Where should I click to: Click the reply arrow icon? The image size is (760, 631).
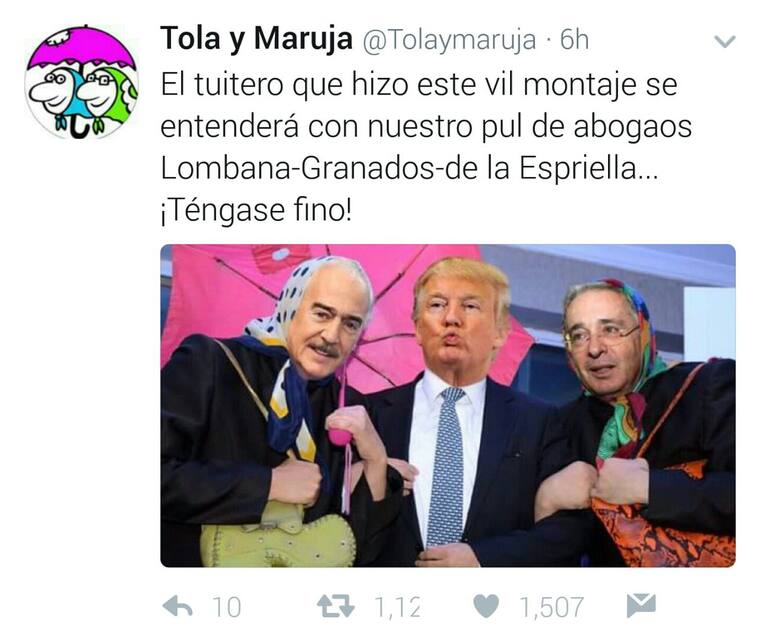click(x=178, y=606)
